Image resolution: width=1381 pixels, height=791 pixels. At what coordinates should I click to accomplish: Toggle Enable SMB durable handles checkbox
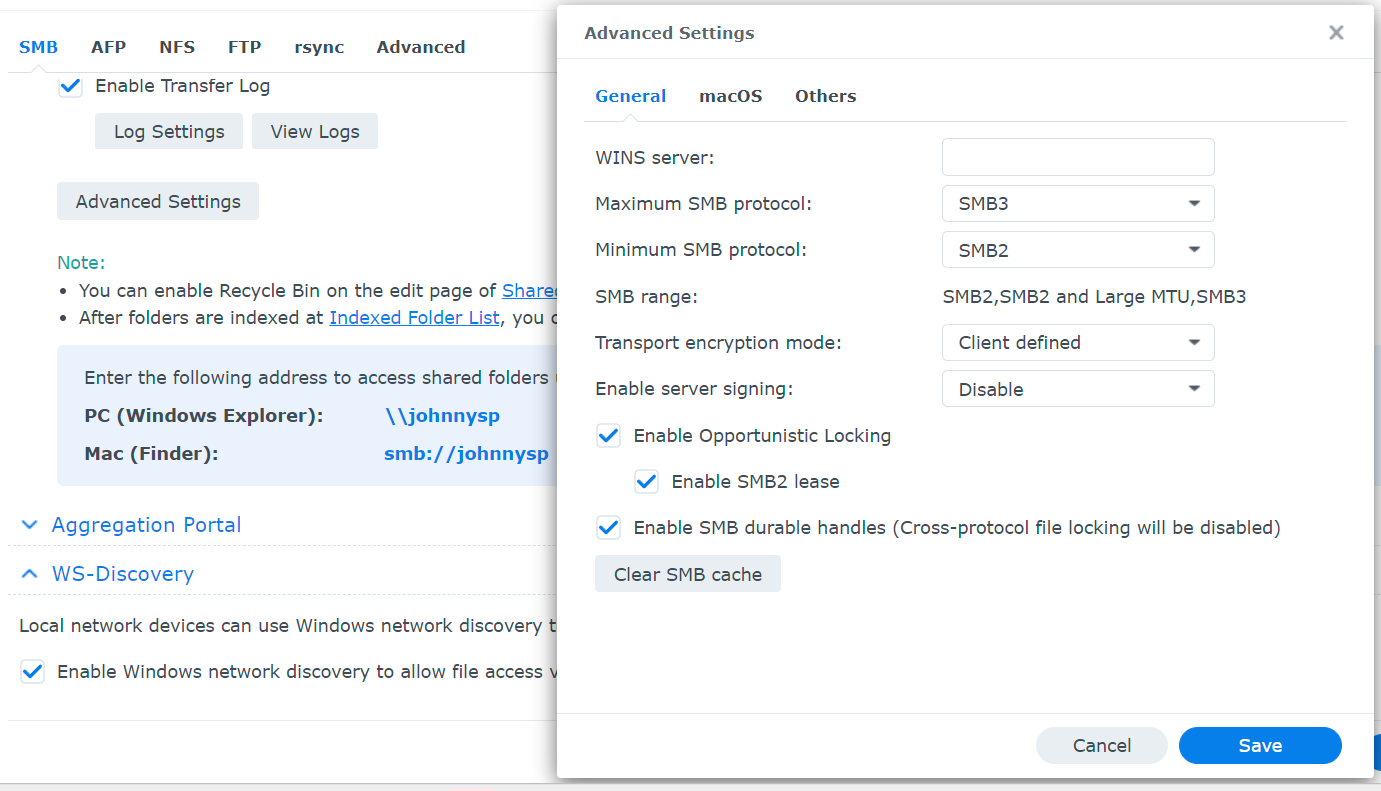coord(608,527)
